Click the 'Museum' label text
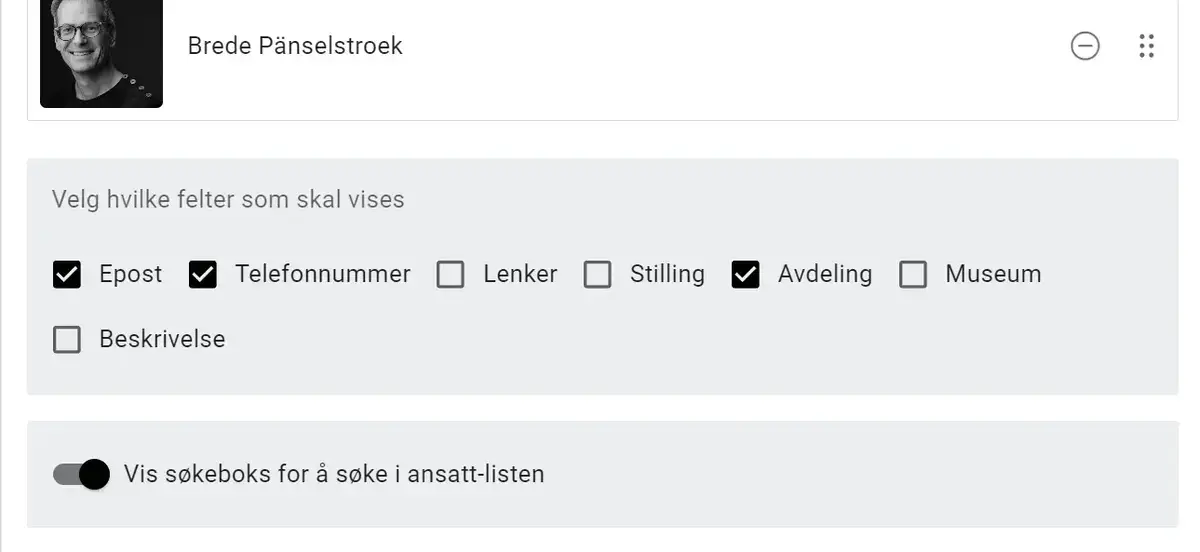 pyautogui.click(x=993, y=274)
